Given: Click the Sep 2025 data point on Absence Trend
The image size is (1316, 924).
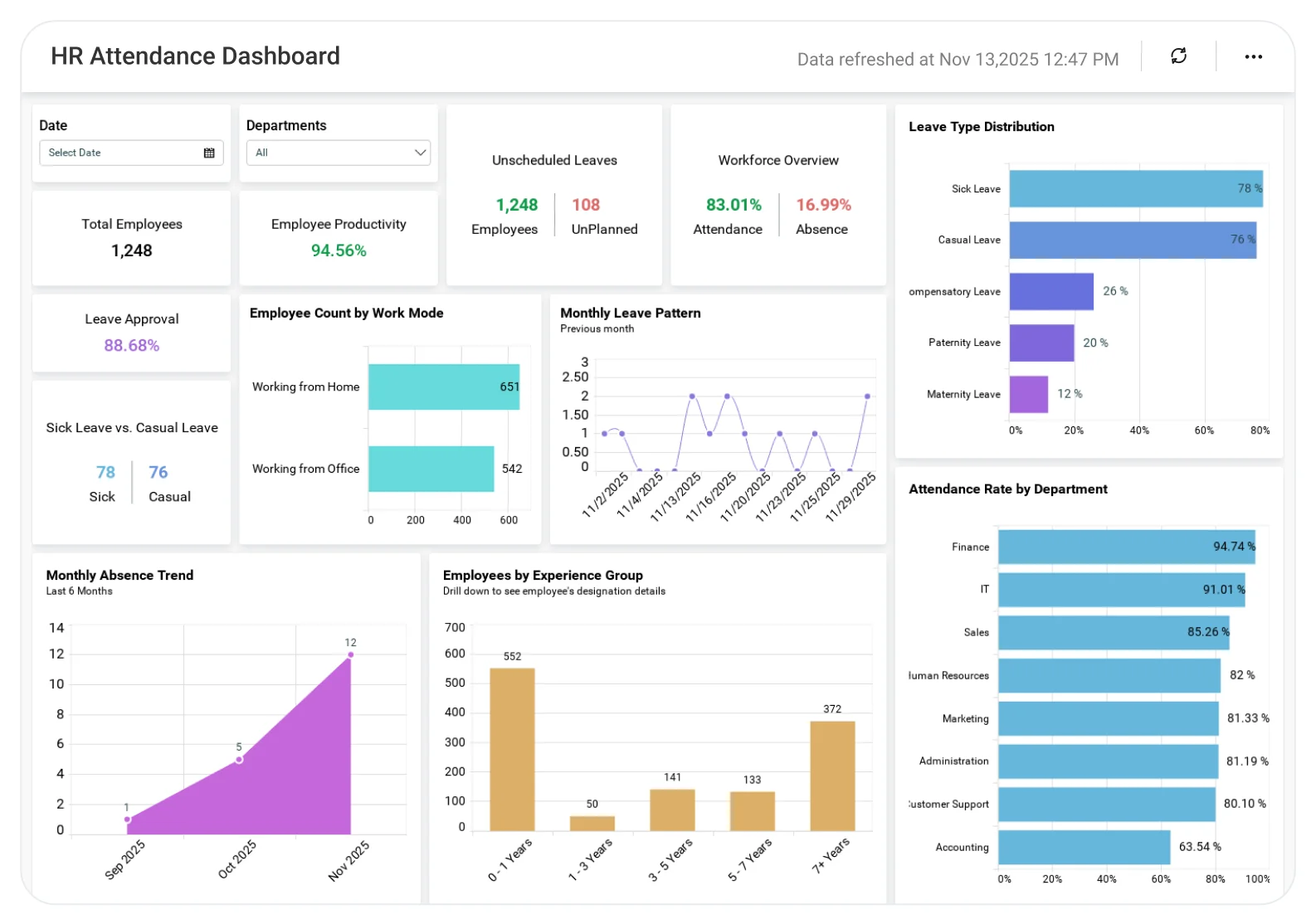Looking at the screenshot, I should coord(127,819).
